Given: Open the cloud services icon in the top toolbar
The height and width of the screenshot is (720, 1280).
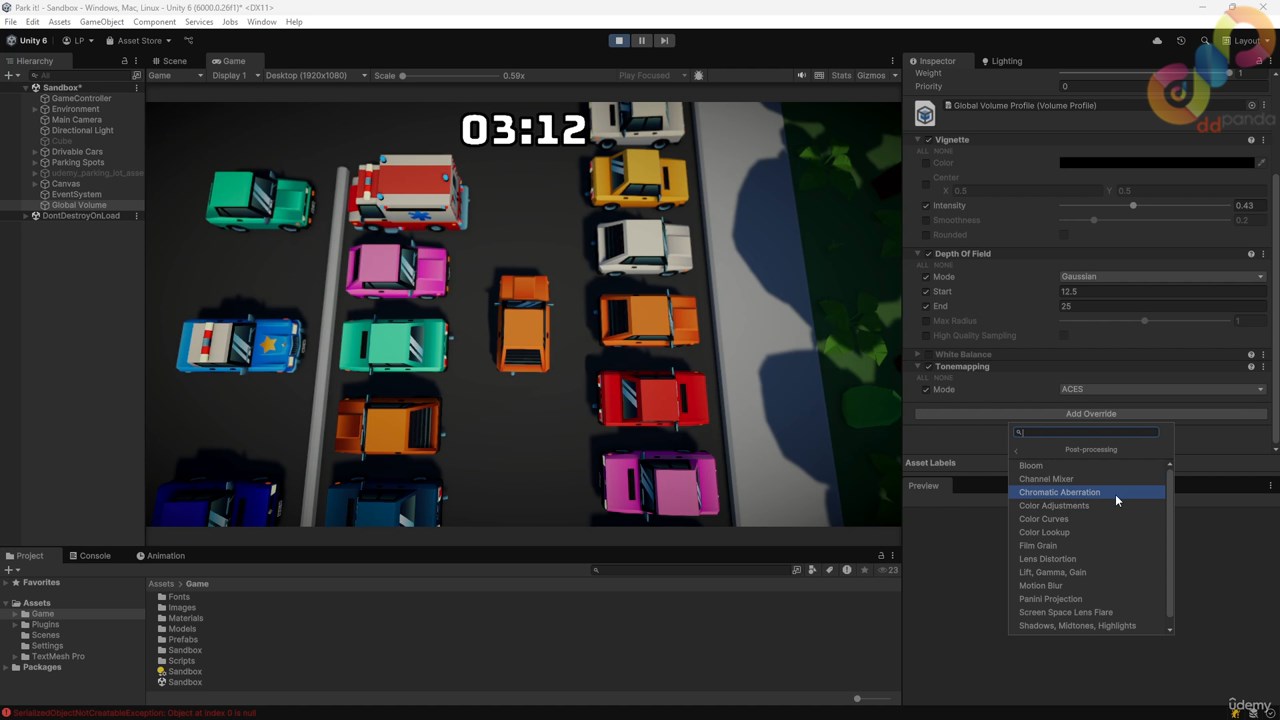Looking at the screenshot, I should pos(1157,41).
